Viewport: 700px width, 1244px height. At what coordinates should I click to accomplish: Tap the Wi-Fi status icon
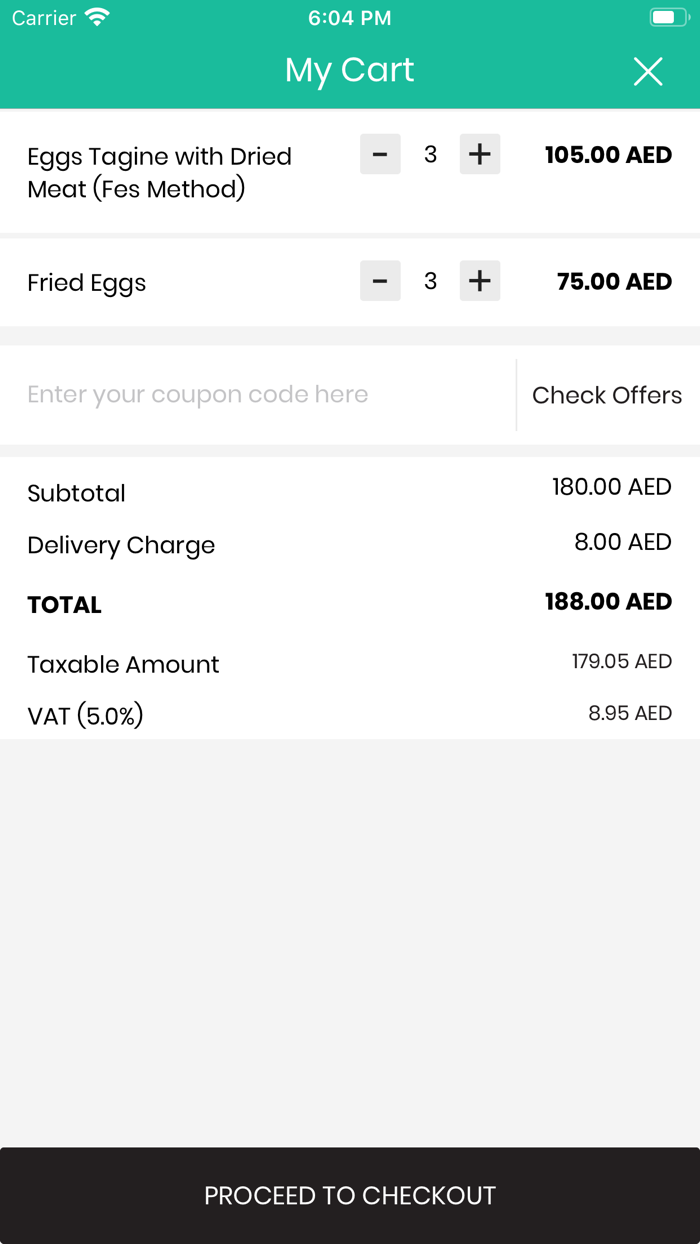[97, 18]
